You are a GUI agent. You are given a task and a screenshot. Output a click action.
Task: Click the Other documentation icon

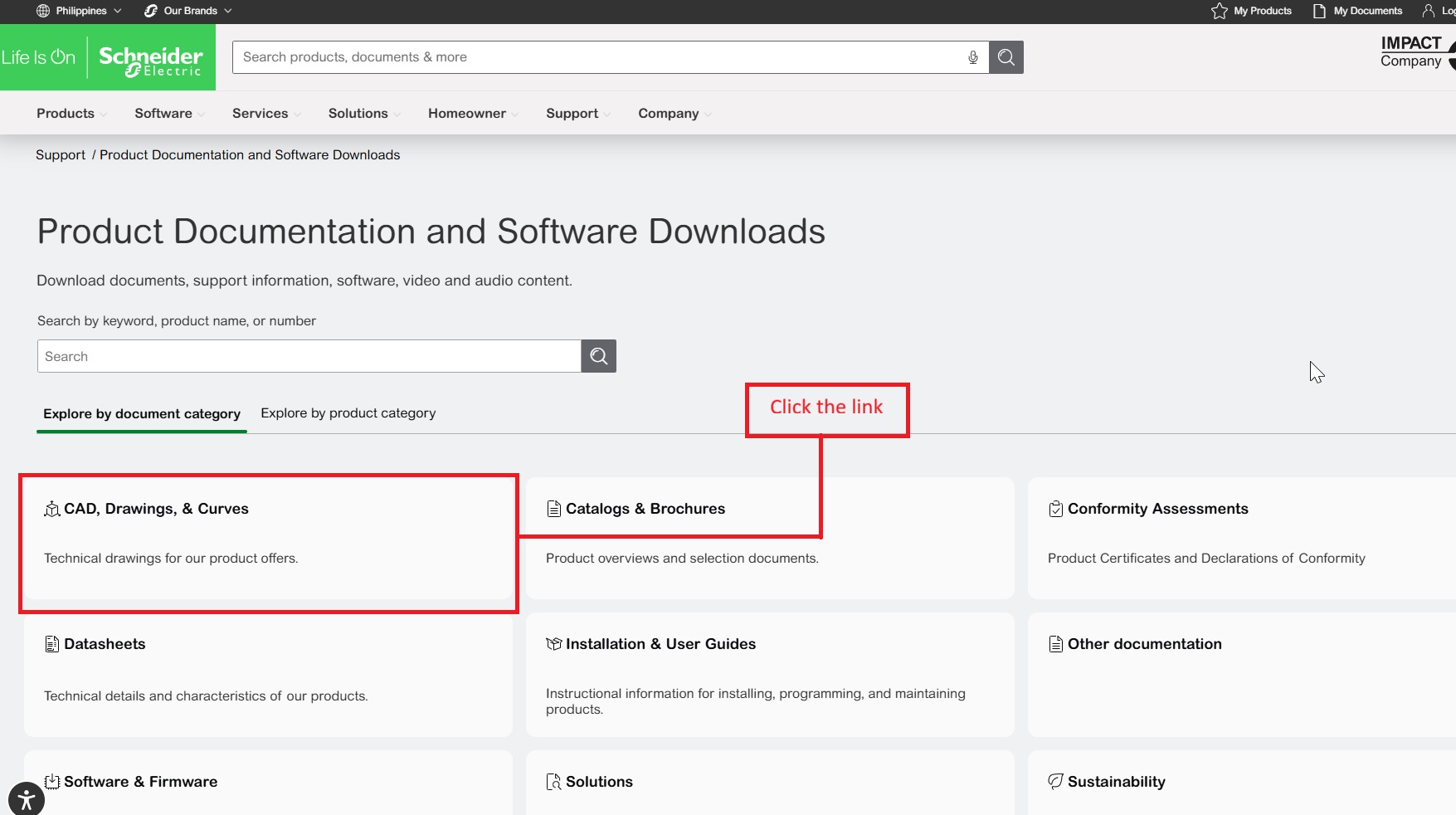coord(1056,644)
